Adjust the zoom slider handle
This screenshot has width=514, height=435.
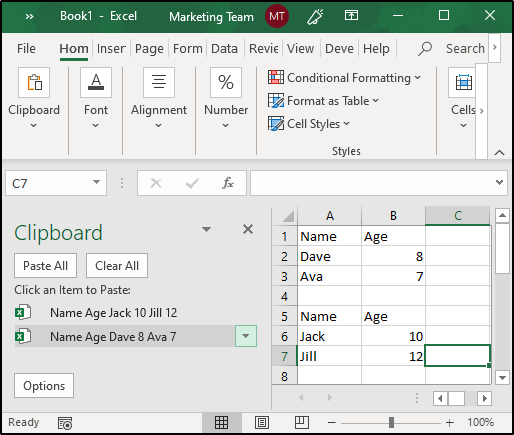[392, 423]
